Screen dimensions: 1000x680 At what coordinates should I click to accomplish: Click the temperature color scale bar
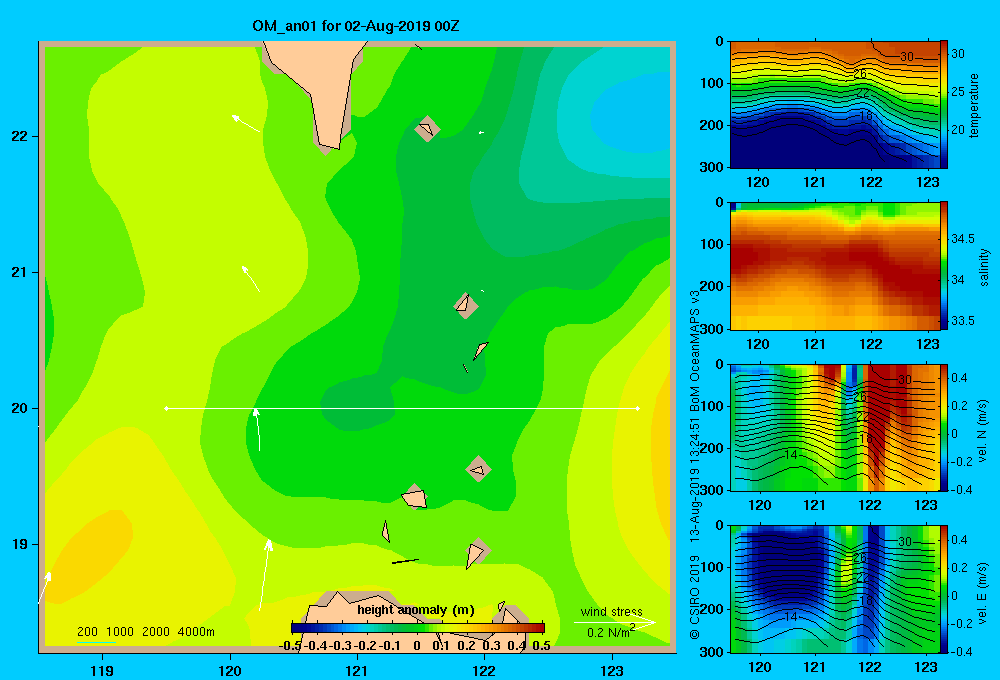[944, 105]
